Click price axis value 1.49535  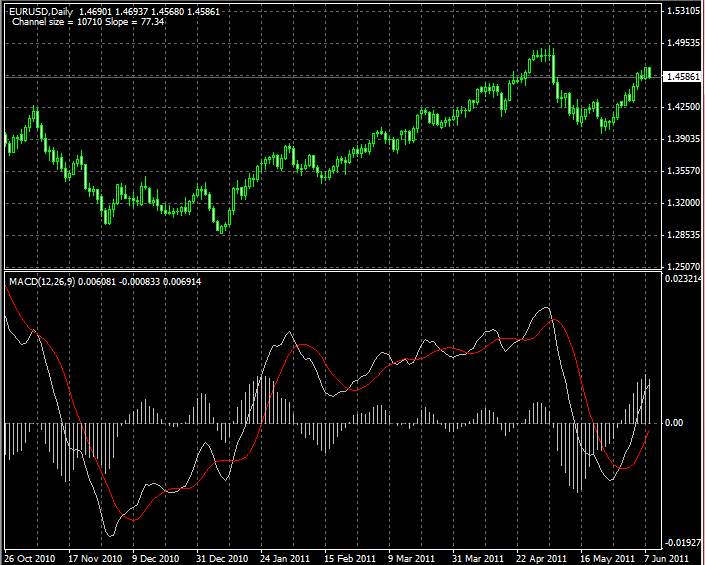coord(683,43)
